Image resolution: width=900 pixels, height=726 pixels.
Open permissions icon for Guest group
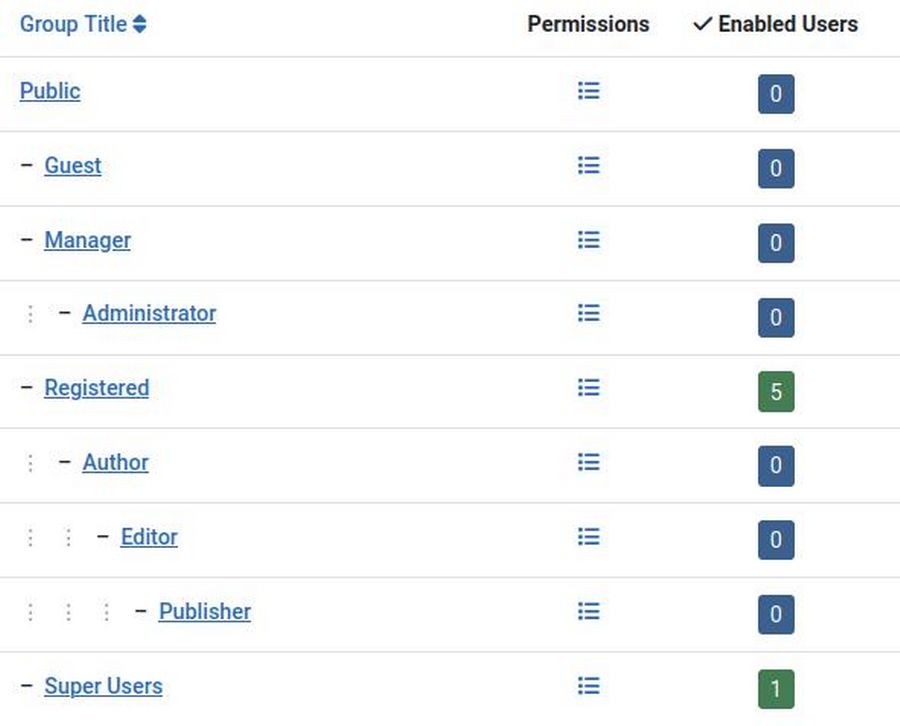(589, 165)
